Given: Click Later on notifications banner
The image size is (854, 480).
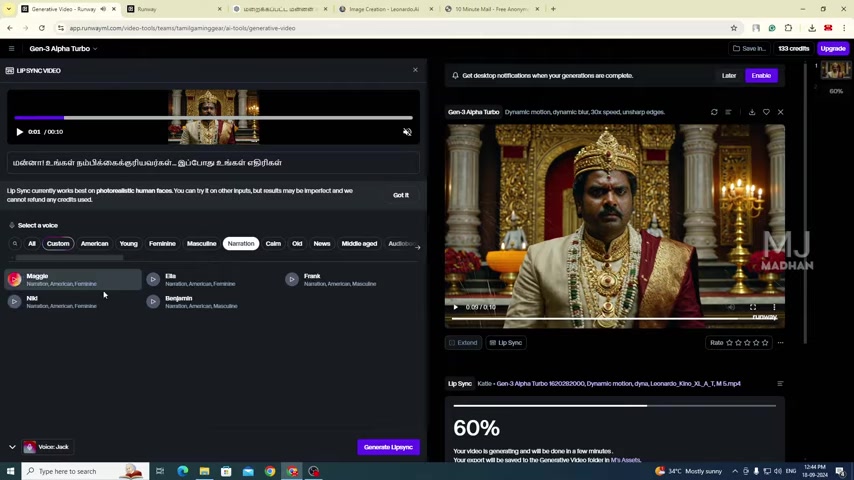Looking at the screenshot, I should click(729, 76).
